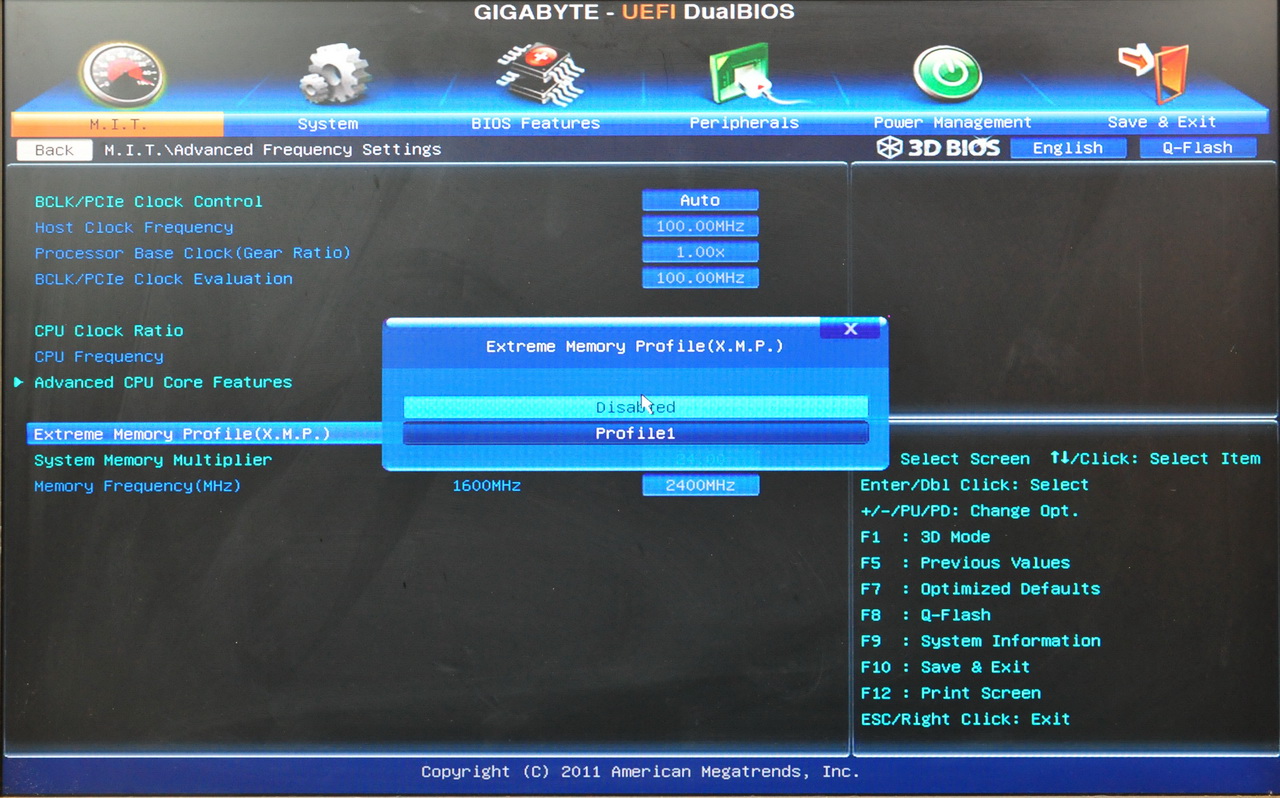Viewport: 1280px width, 798px height.
Task: Click the GIGABYTE - UEFI DualBIOS title
Action: (x=634, y=12)
